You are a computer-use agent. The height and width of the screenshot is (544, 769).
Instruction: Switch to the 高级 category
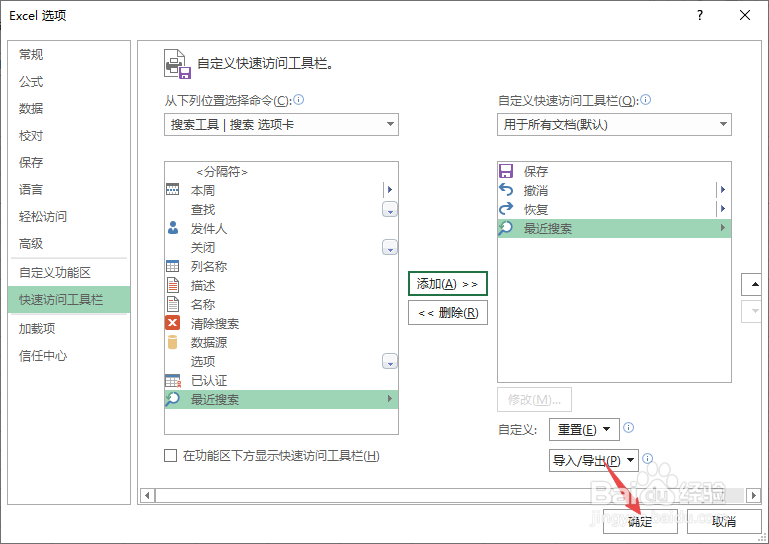(x=69, y=243)
